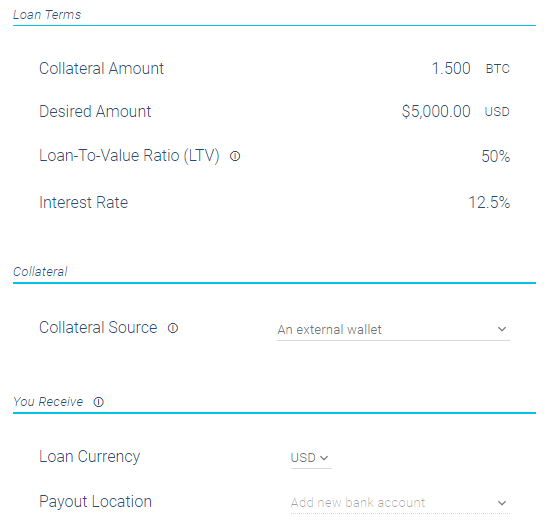The height and width of the screenshot is (523, 558).
Task: Open the Collateral Source dropdown
Action: 393,330
